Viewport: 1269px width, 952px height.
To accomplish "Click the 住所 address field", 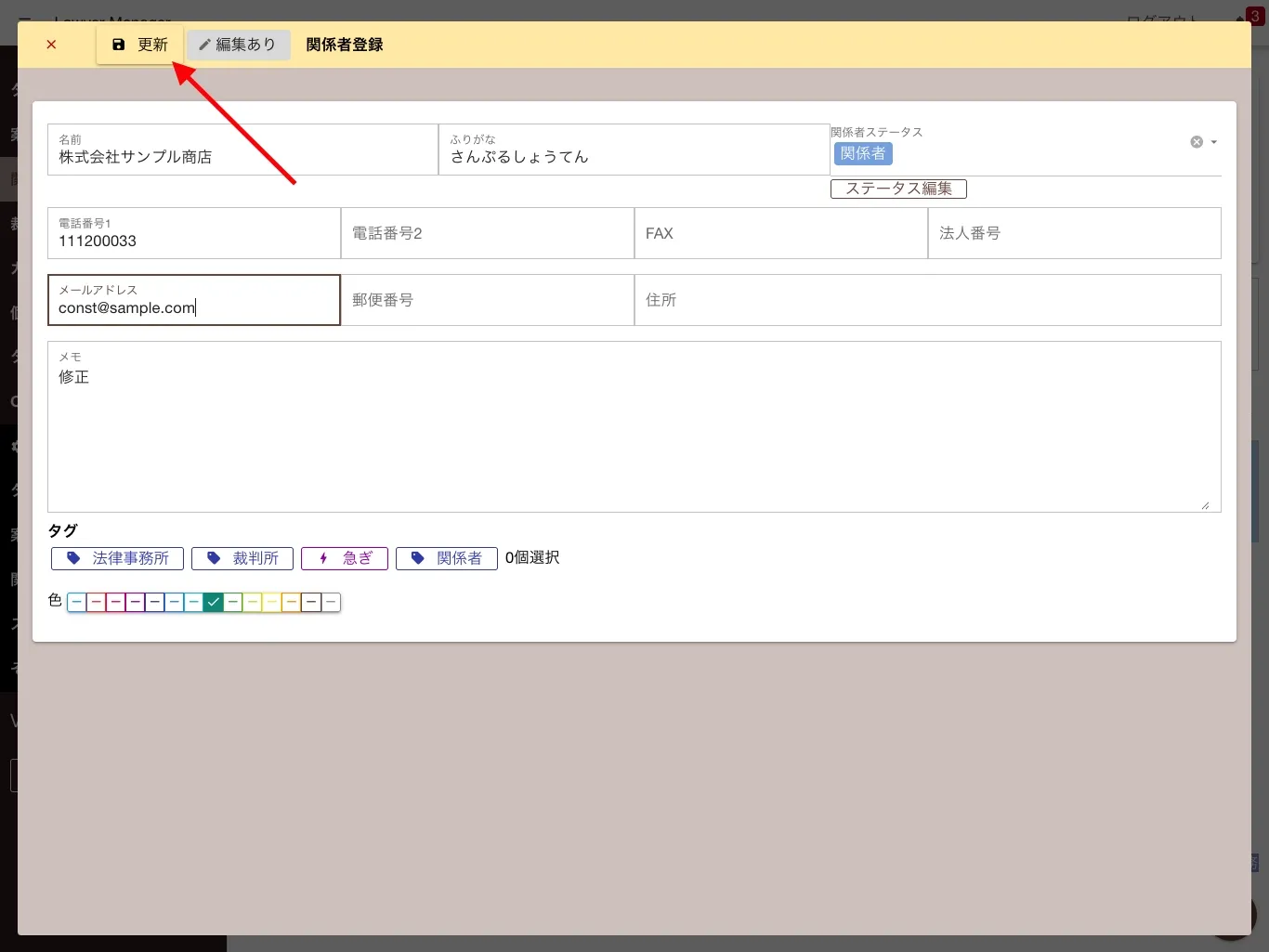I will click(928, 300).
